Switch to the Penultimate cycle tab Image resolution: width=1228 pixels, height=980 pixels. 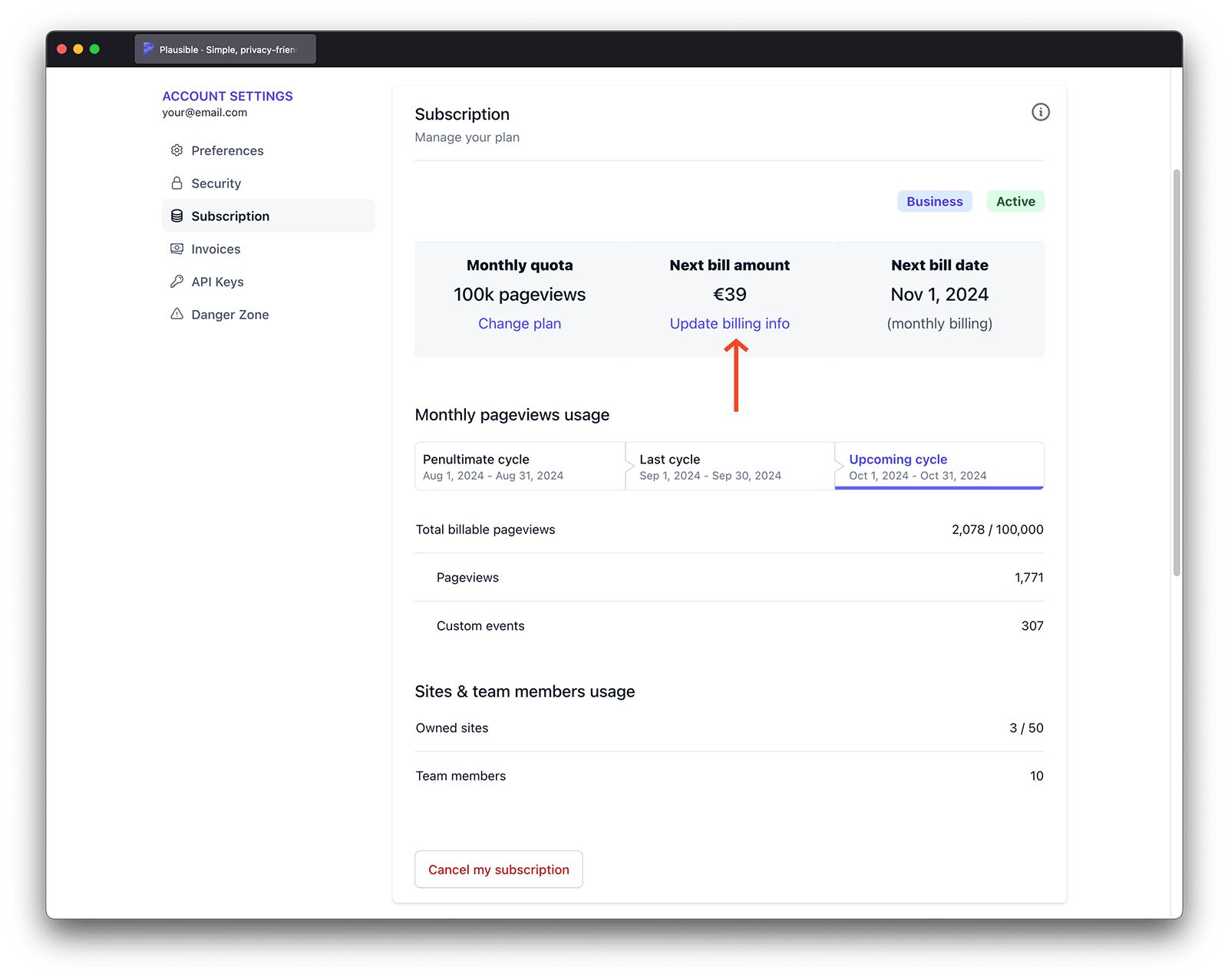tap(520, 466)
